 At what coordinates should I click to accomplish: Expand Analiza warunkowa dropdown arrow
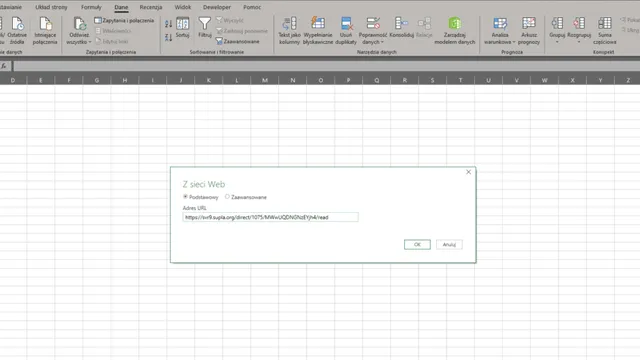click(x=513, y=42)
